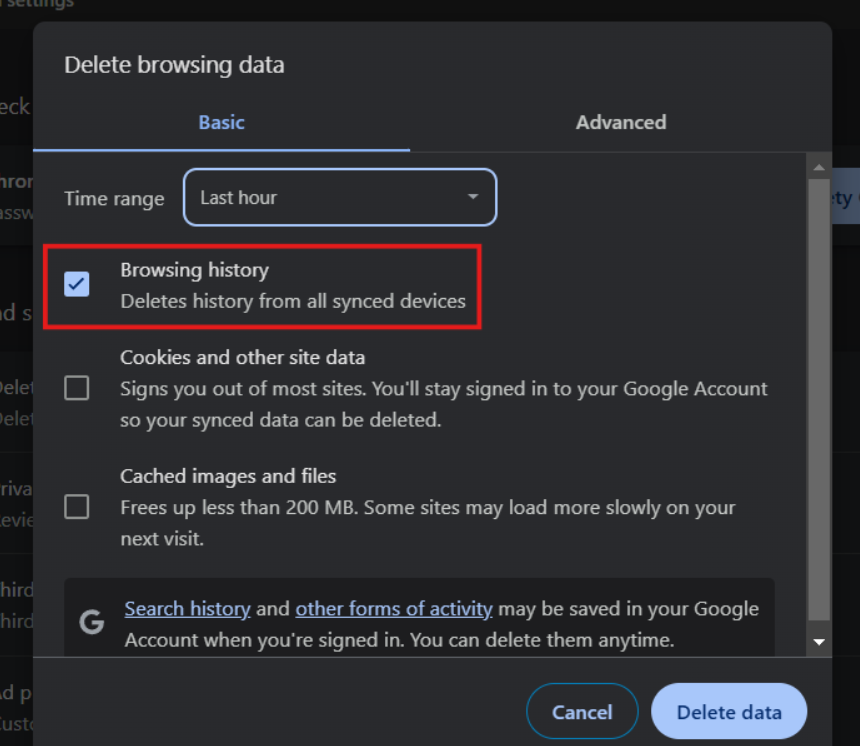
Task: Click the dialog's vertical scrollbar thumb
Action: click(x=819, y=400)
